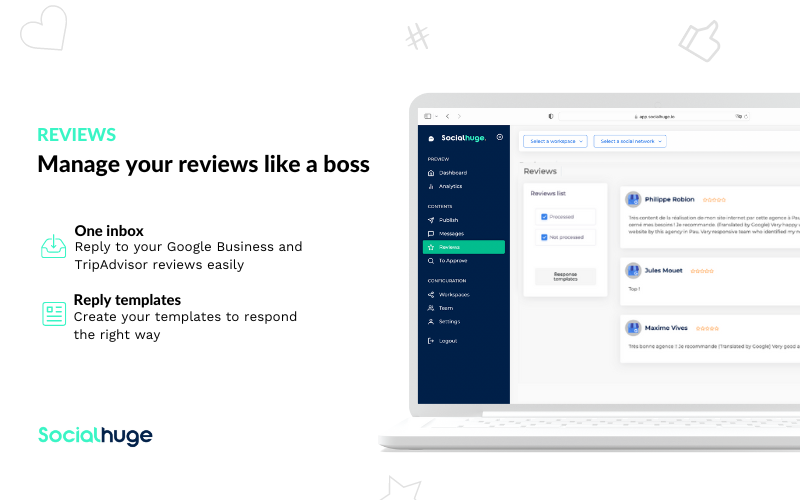Click Jules Mouet's star rating
The height and width of the screenshot is (500, 800).
tap(702, 271)
